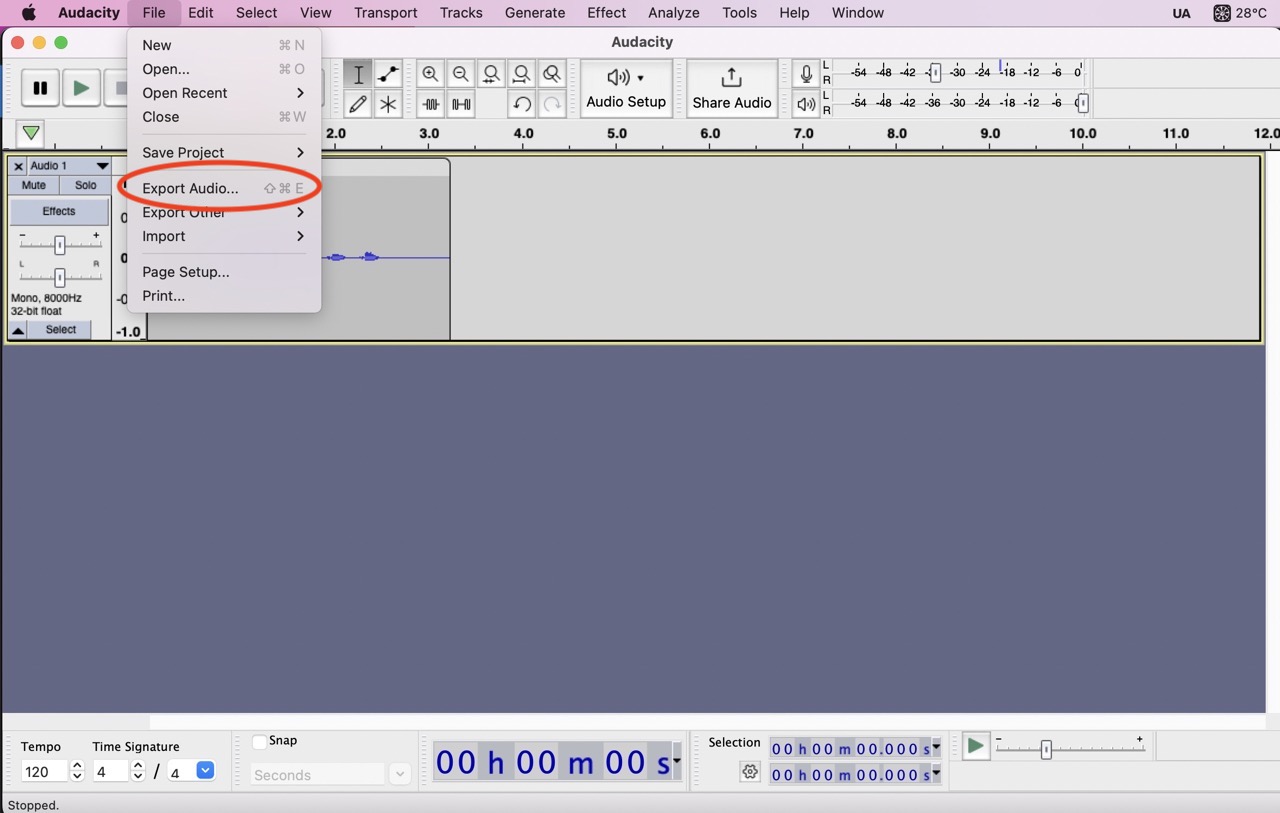Viewport: 1280px width, 813px height.
Task: Choose Page Setup... menu item
Action: [x=224, y=272]
